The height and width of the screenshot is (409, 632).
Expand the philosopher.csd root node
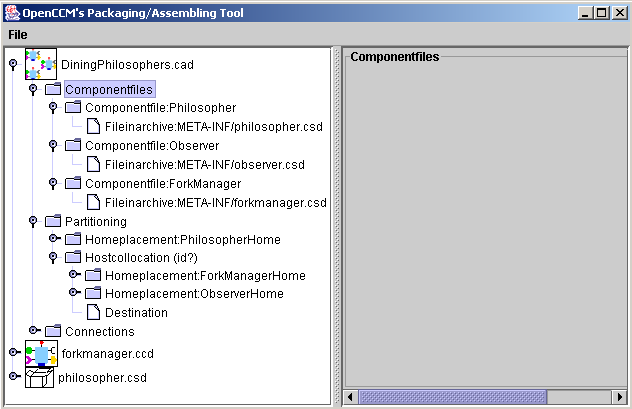click(15, 376)
